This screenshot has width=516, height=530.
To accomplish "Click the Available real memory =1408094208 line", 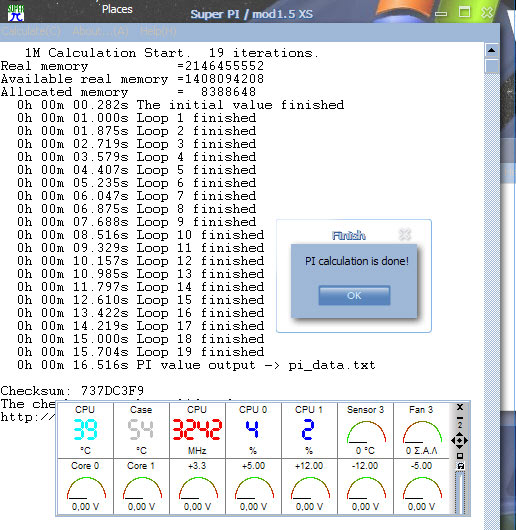I will (132, 79).
